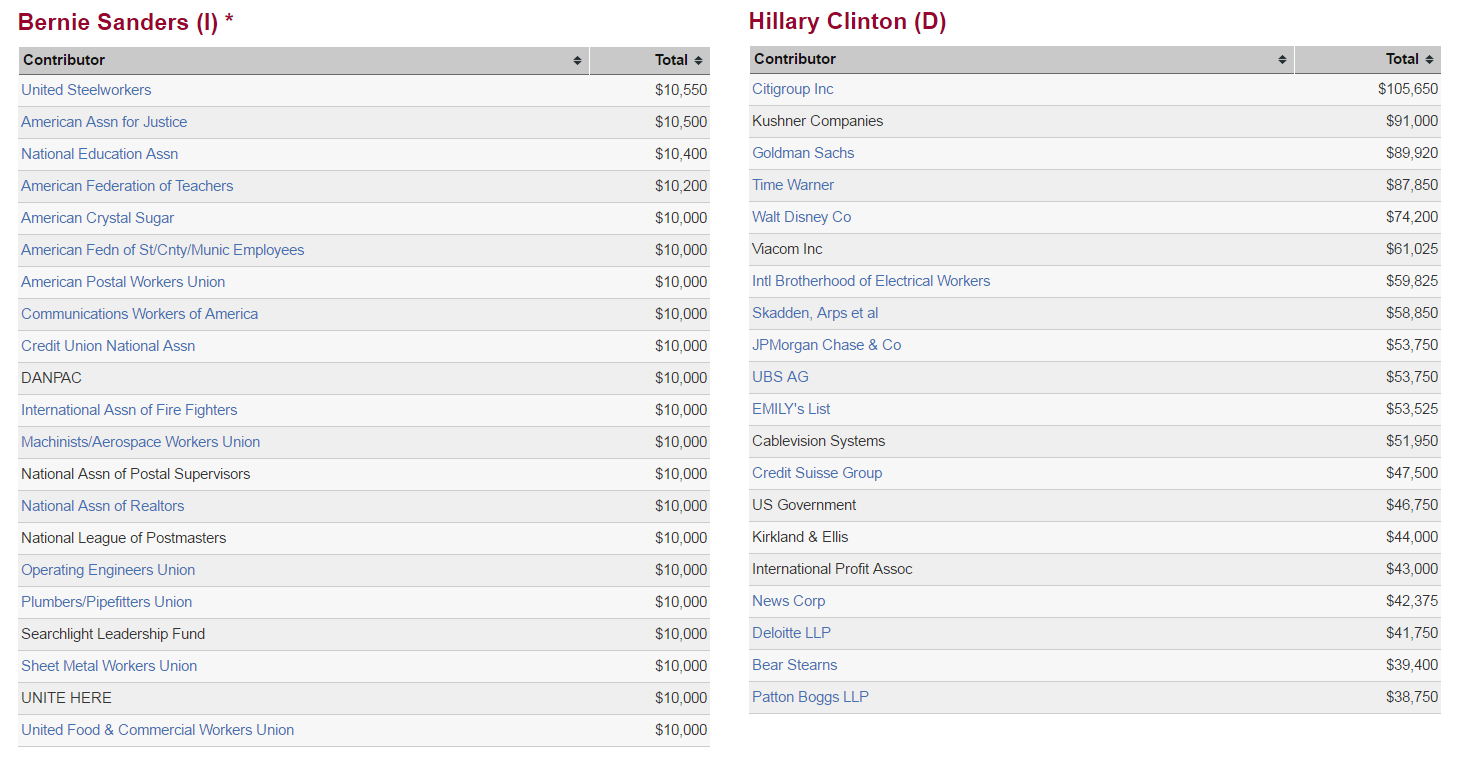Open Intl Brotherhood of Electrical Workers link
Viewport: 1462px width, 775px height.
click(x=871, y=281)
